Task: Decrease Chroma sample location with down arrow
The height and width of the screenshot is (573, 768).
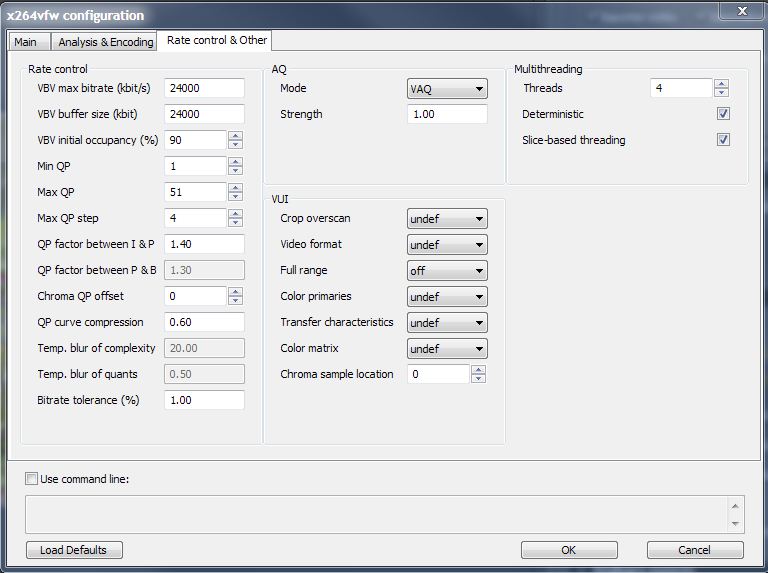Action: point(479,379)
